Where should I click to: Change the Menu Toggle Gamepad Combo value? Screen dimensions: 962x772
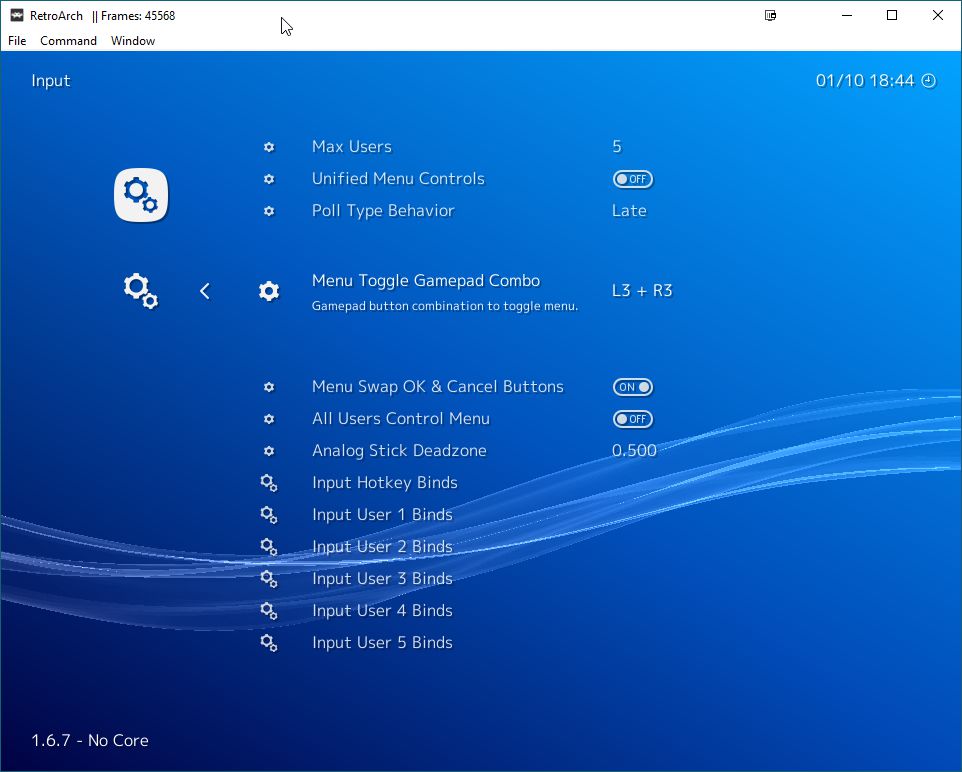pyautogui.click(x=642, y=290)
